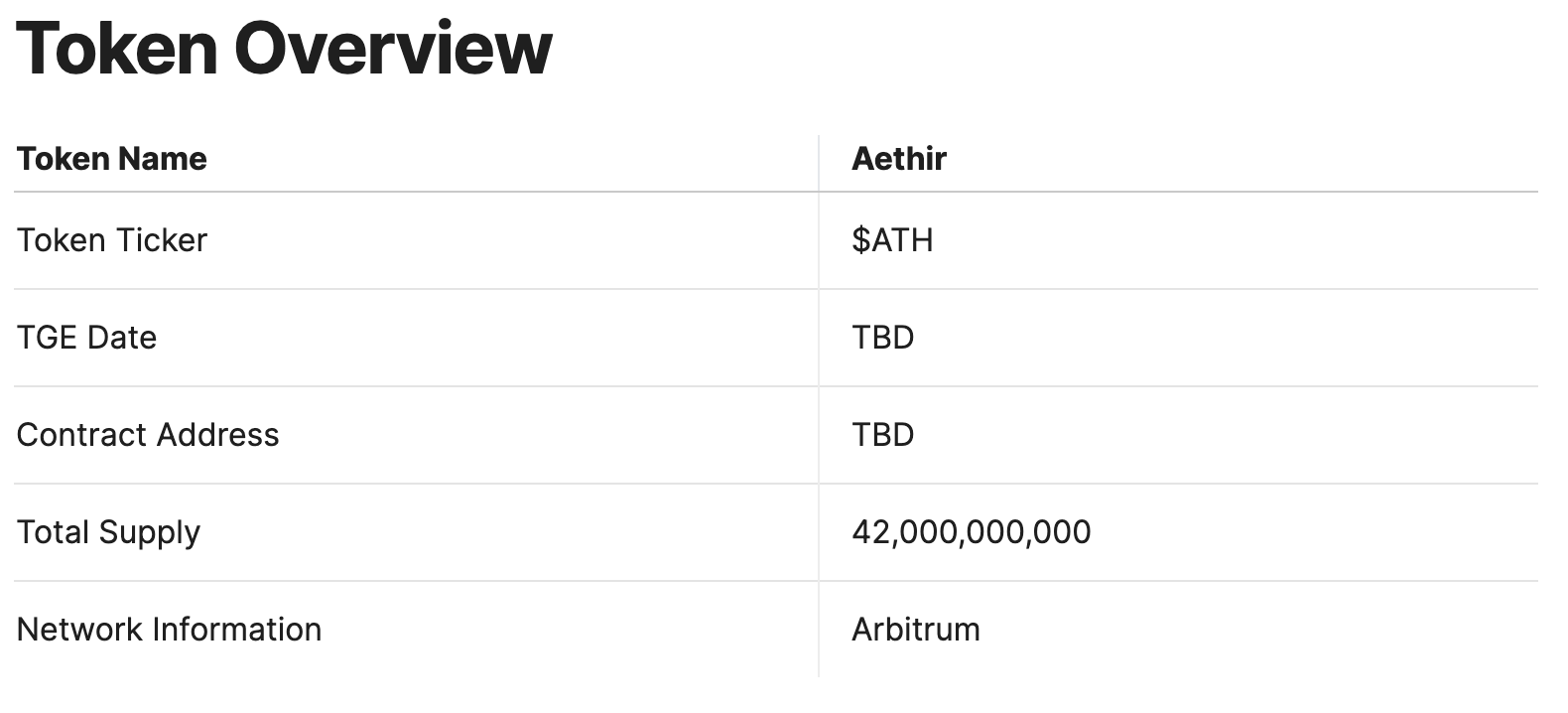
Task: Select the Token Ticker label
Action: (x=112, y=240)
